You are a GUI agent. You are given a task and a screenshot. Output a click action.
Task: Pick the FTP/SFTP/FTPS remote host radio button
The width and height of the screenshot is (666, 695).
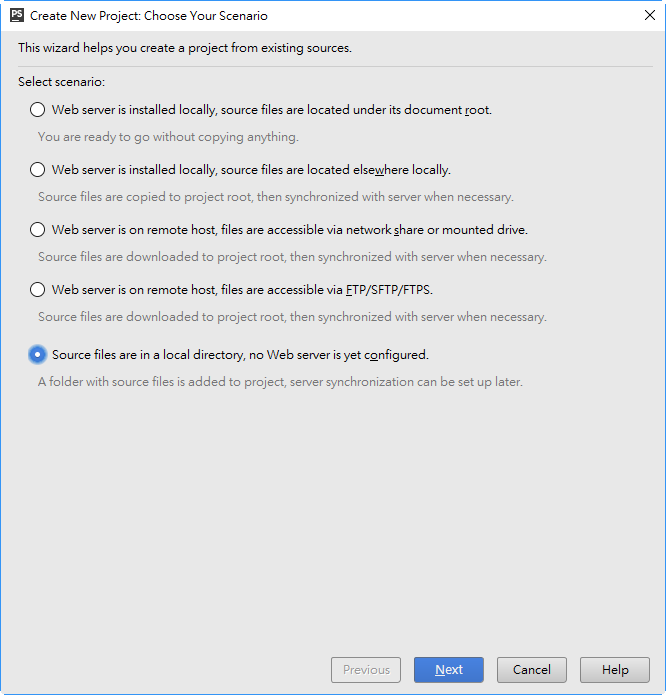[x=37, y=289]
